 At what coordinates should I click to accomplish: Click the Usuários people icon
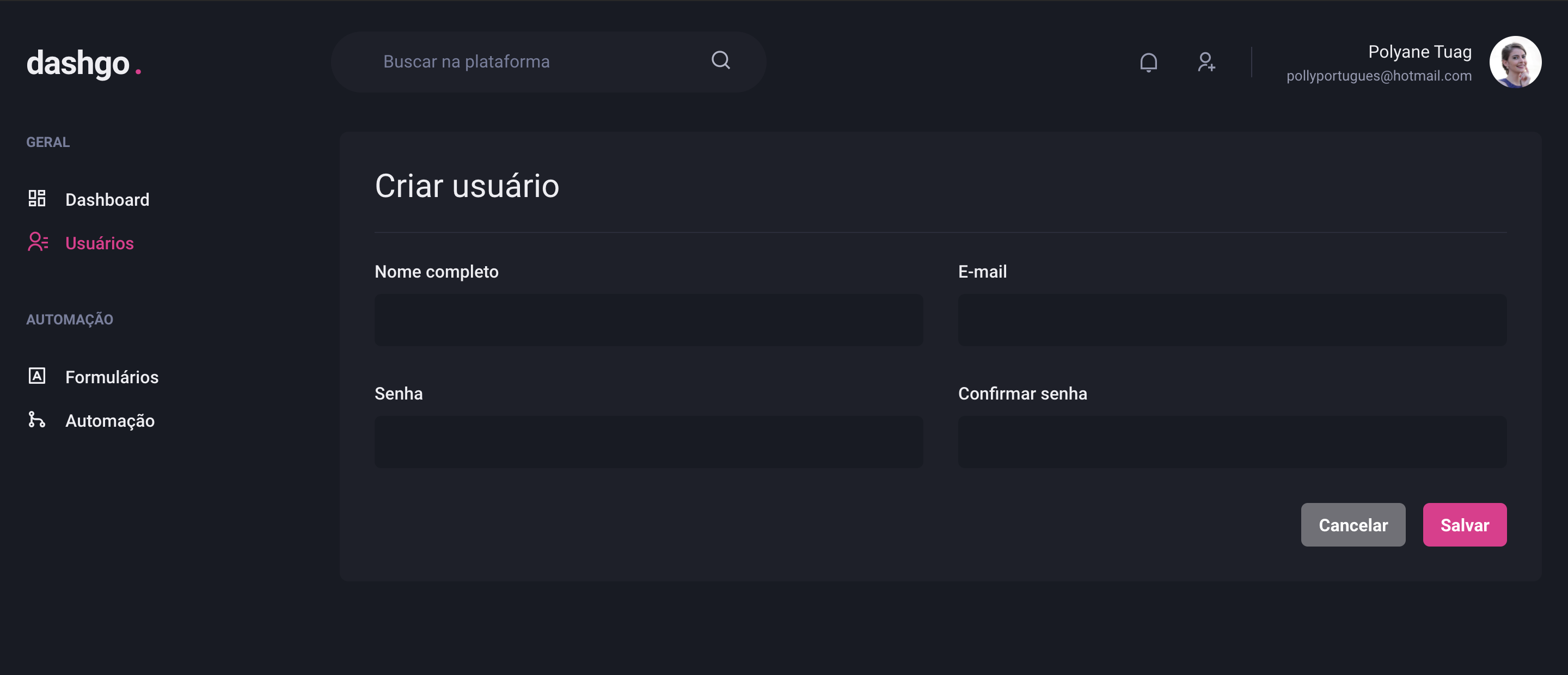(38, 242)
